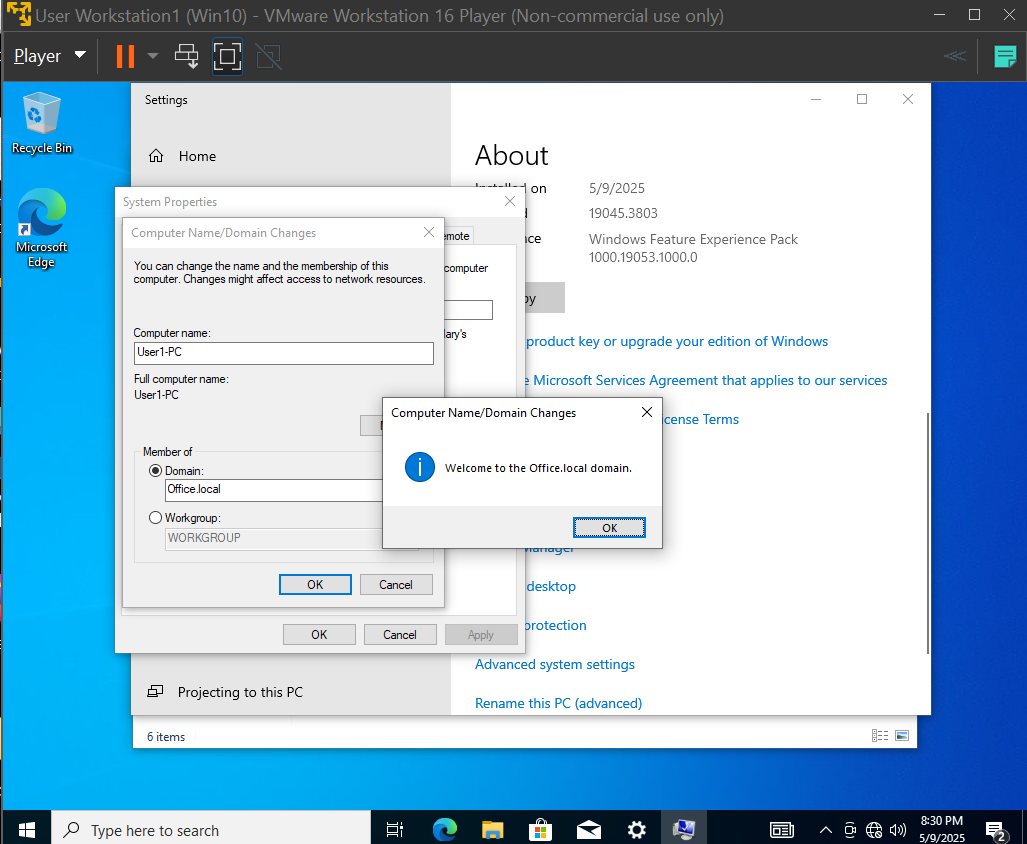Click the Computer name field containing User1-PC
The image size is (1027, 844).
point(284,353)
